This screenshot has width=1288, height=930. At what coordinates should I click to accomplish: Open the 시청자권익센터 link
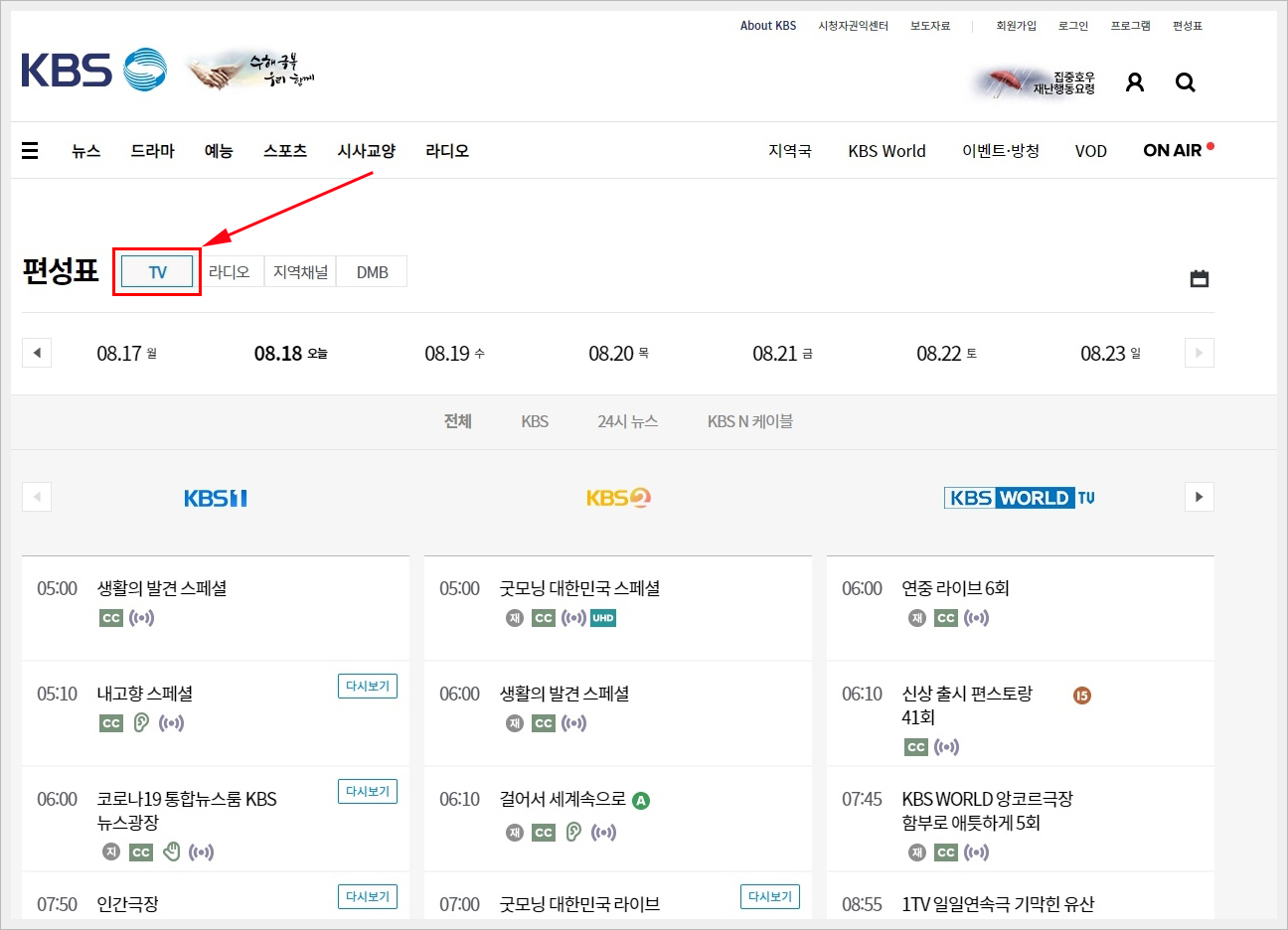tap(853, 26)
